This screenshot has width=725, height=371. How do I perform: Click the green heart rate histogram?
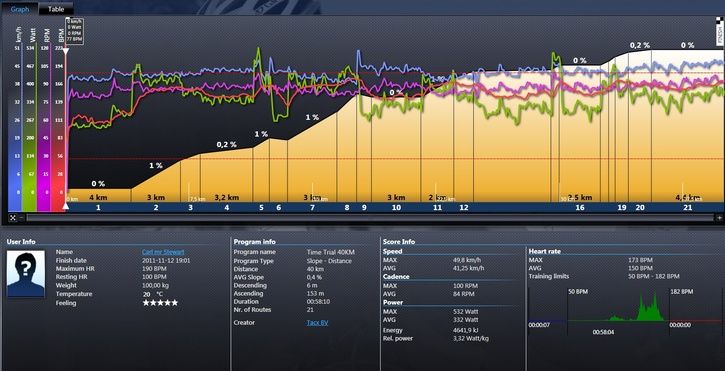pyautogui.click(x=637, y=308)
